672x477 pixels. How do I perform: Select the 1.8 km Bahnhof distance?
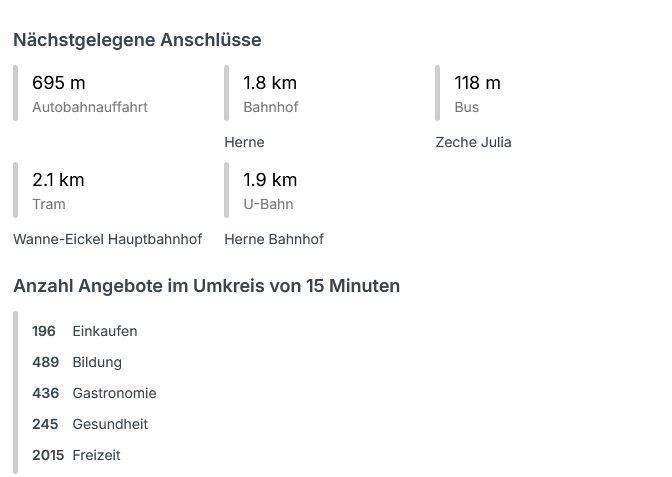pos(270,83)
